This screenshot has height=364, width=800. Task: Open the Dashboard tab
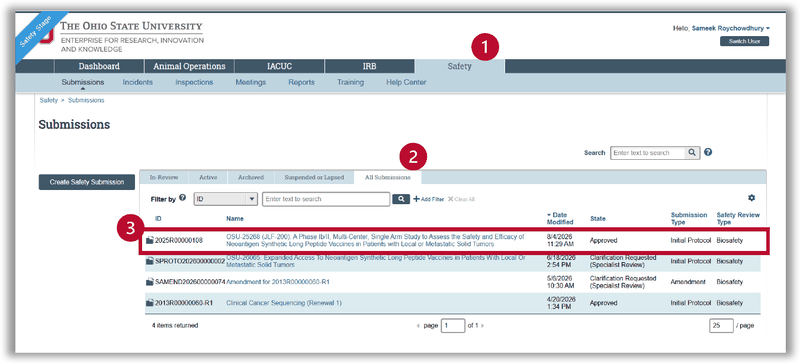[x=99, y=66]
